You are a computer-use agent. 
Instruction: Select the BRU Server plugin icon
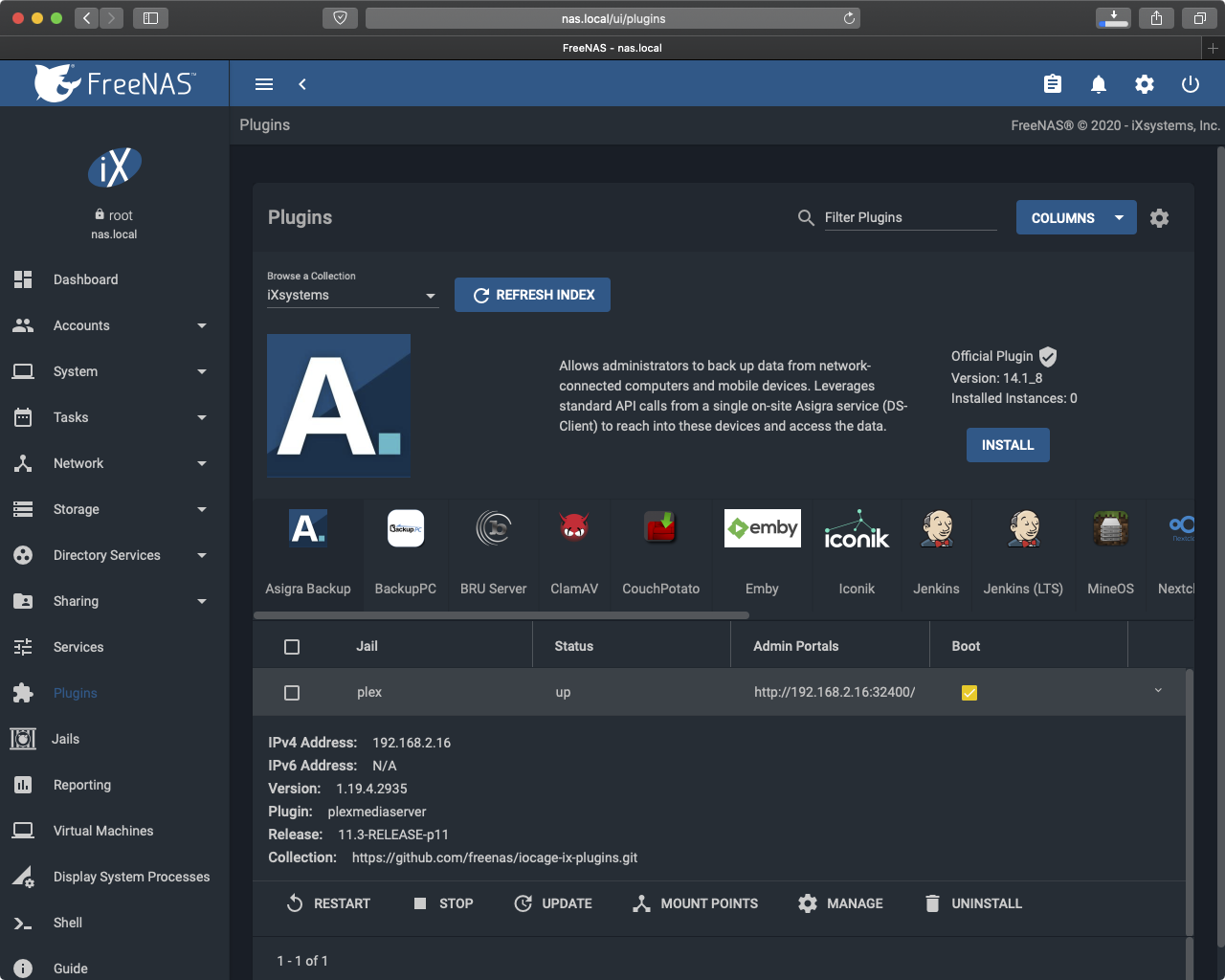point(494,527)
